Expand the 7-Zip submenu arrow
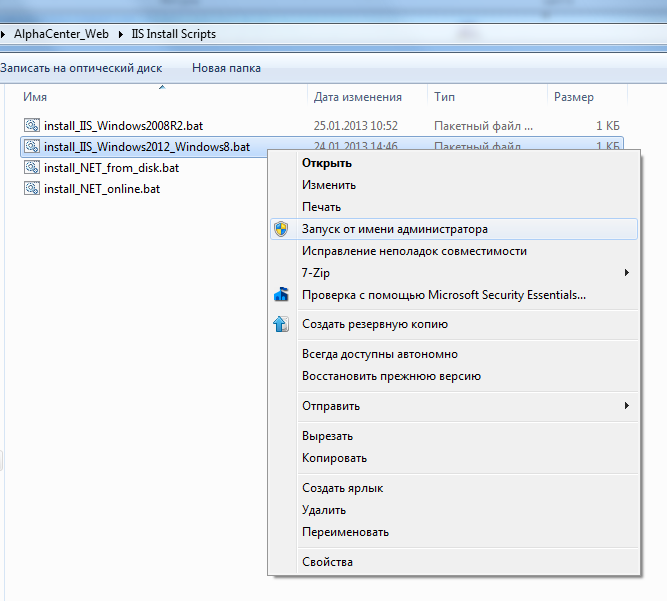667x601 pixels. (627, 273)
